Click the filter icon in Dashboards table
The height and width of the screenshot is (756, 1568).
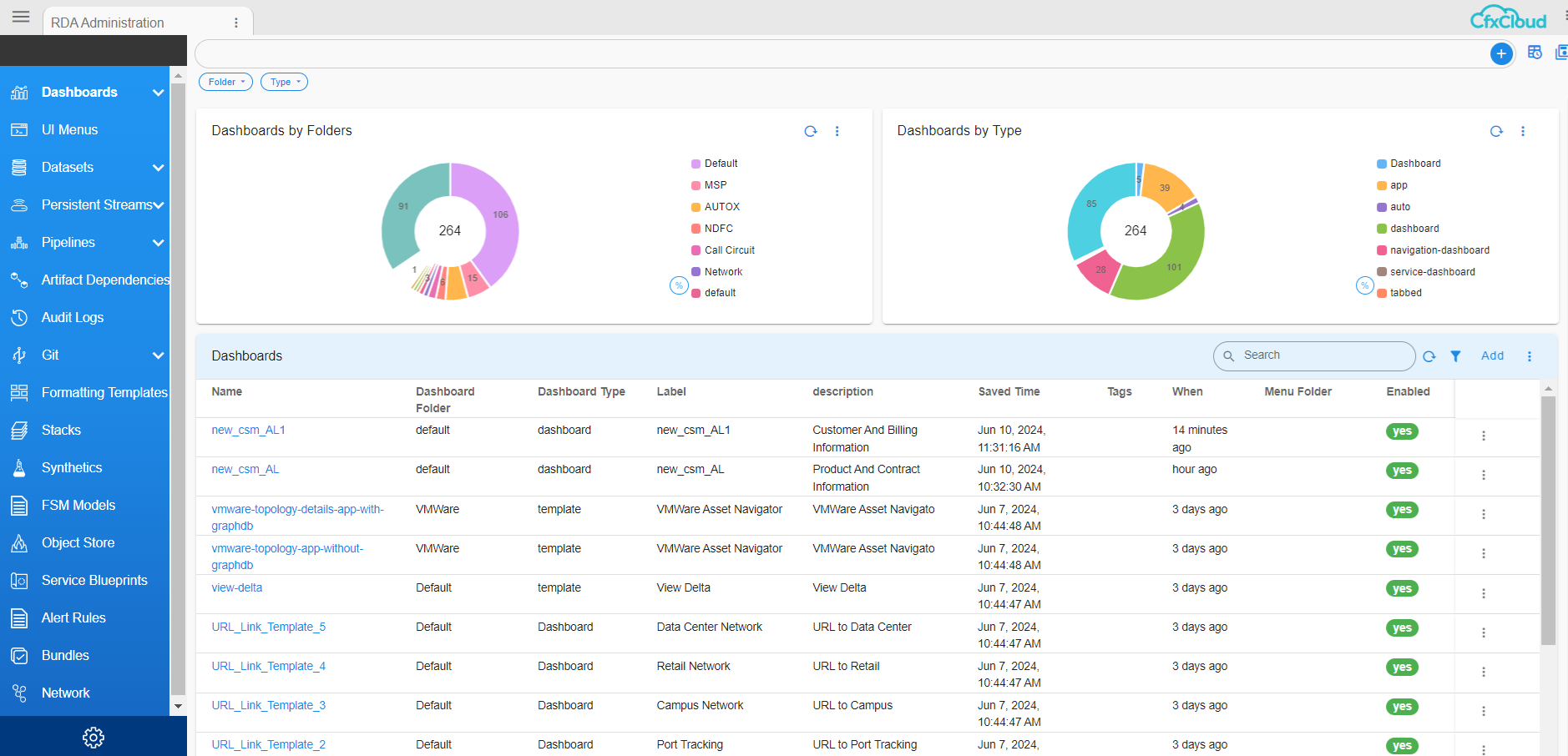coord(1455,356)
